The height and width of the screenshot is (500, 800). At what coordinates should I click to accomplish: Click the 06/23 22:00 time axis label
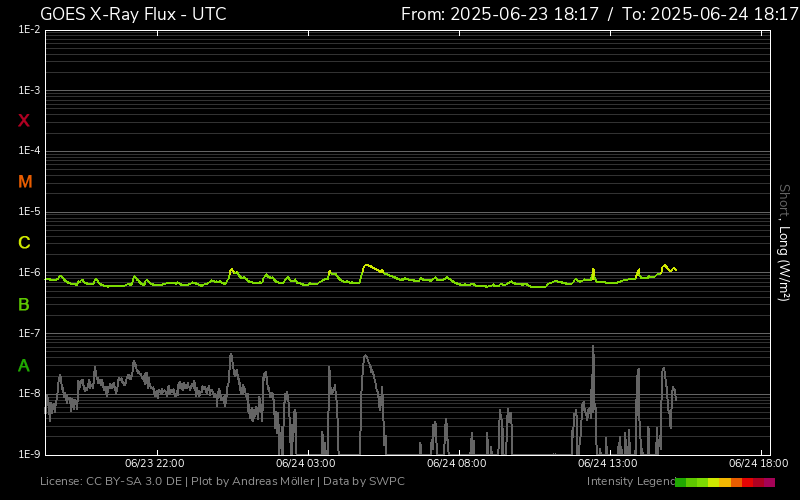(154, 464)
